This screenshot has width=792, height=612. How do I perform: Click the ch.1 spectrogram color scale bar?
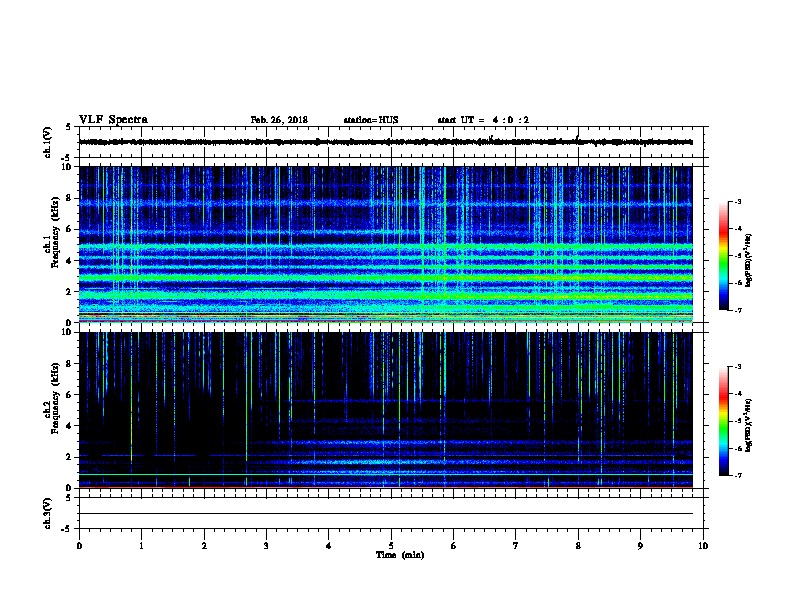coord(724,256)
